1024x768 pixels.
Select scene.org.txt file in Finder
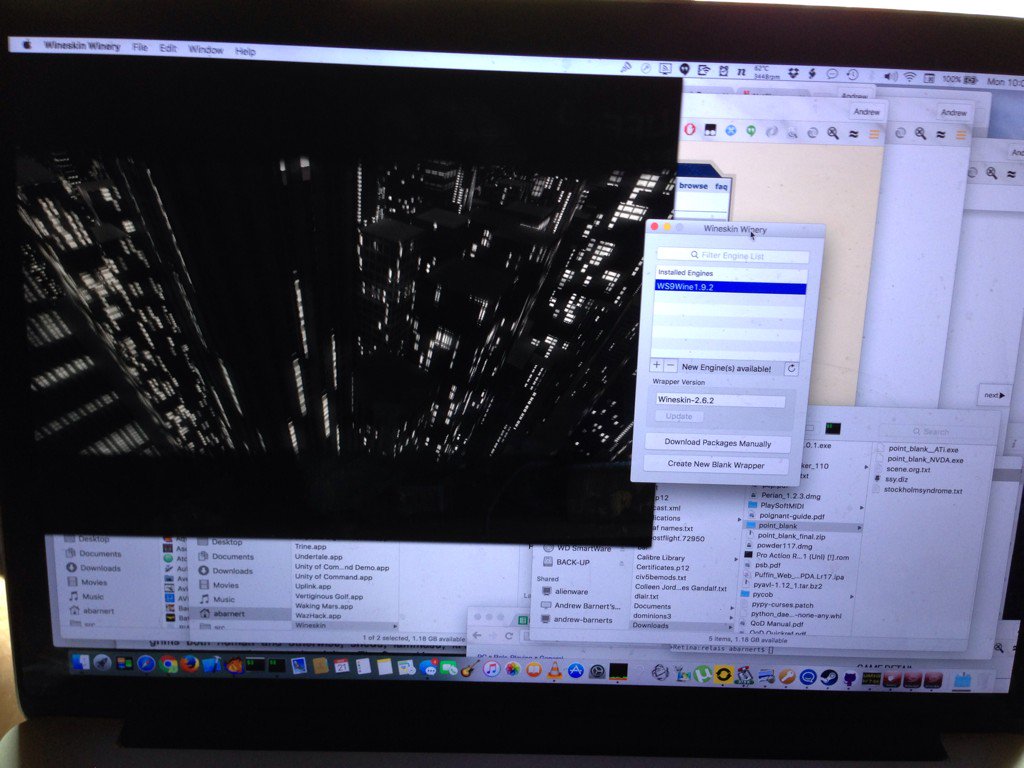click(908, 470)
